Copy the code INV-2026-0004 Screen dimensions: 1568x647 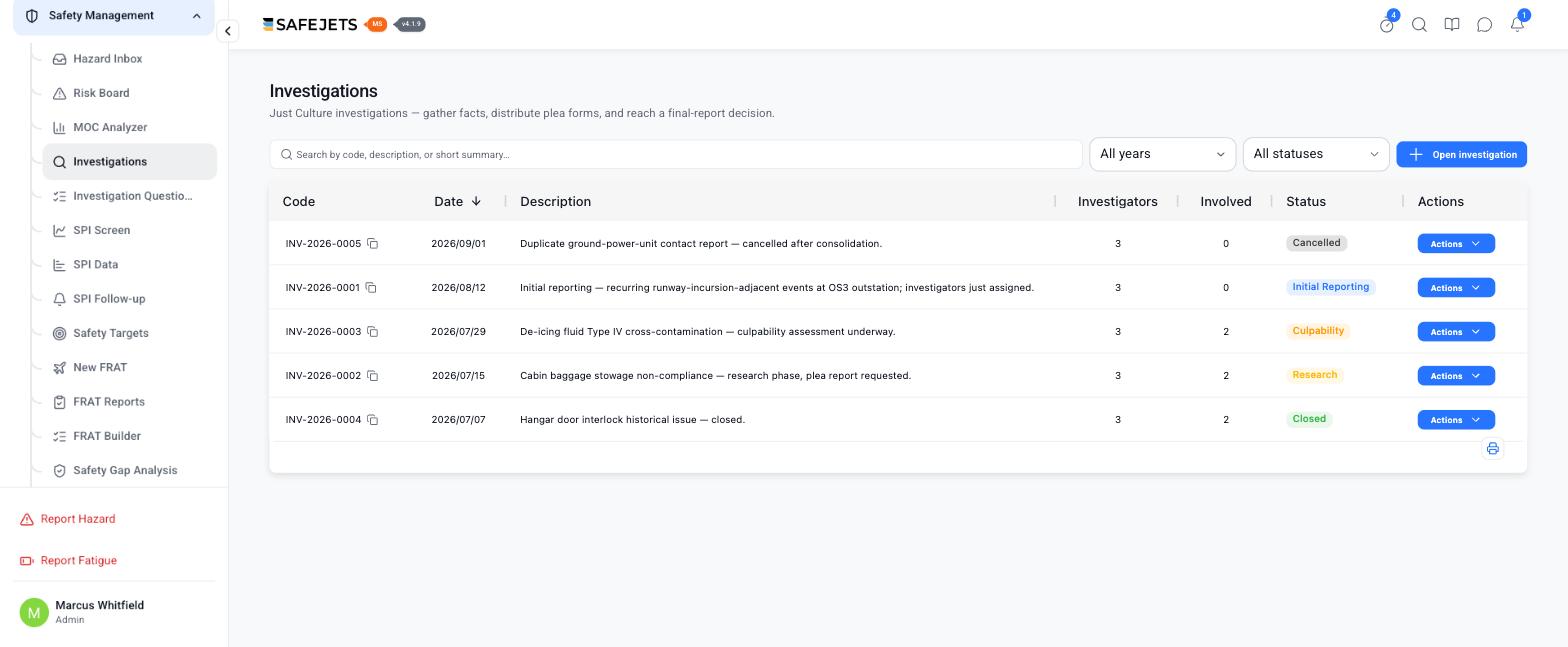372,420
